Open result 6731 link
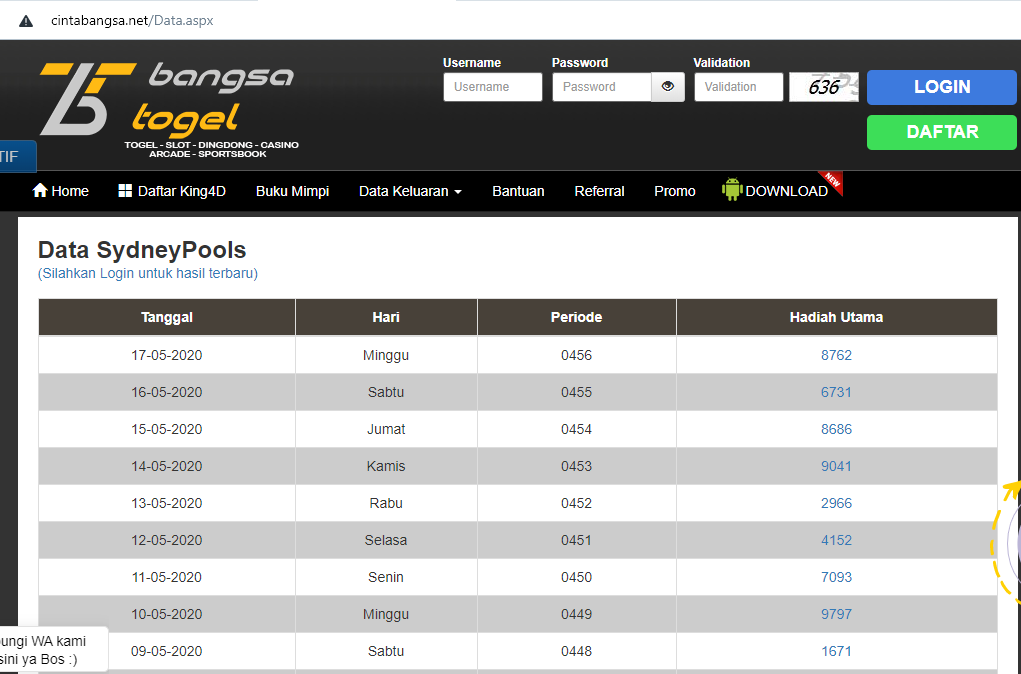The height and width of the screenshot is (674, 1021). click(836, 392)
